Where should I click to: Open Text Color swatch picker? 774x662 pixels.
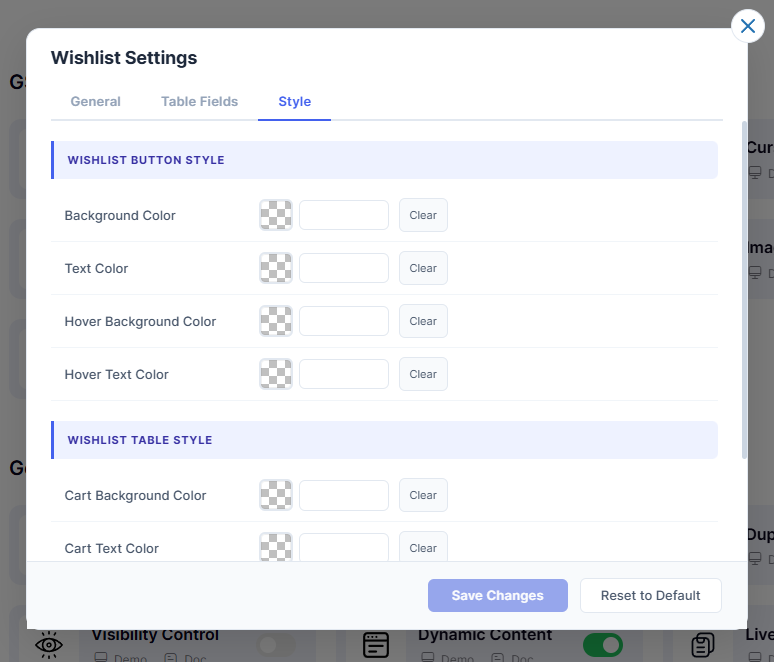[x=276, y=268]
